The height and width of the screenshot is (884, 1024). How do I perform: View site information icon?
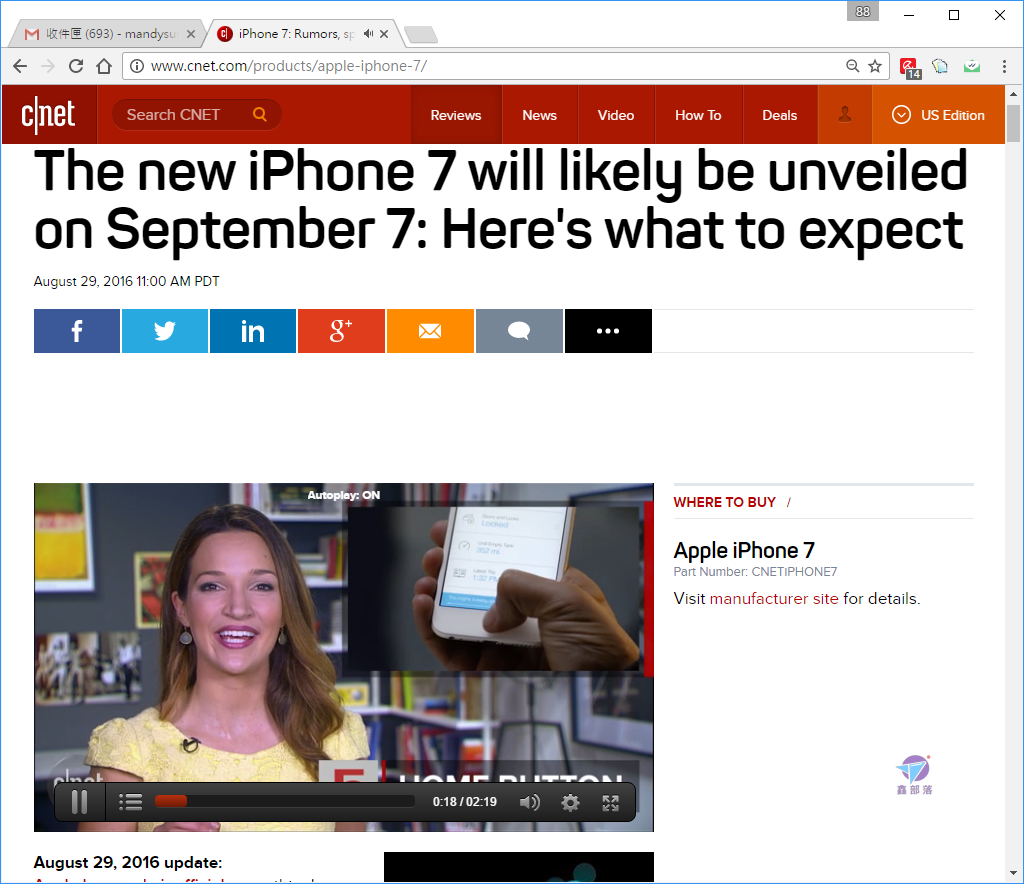point(136,66)
